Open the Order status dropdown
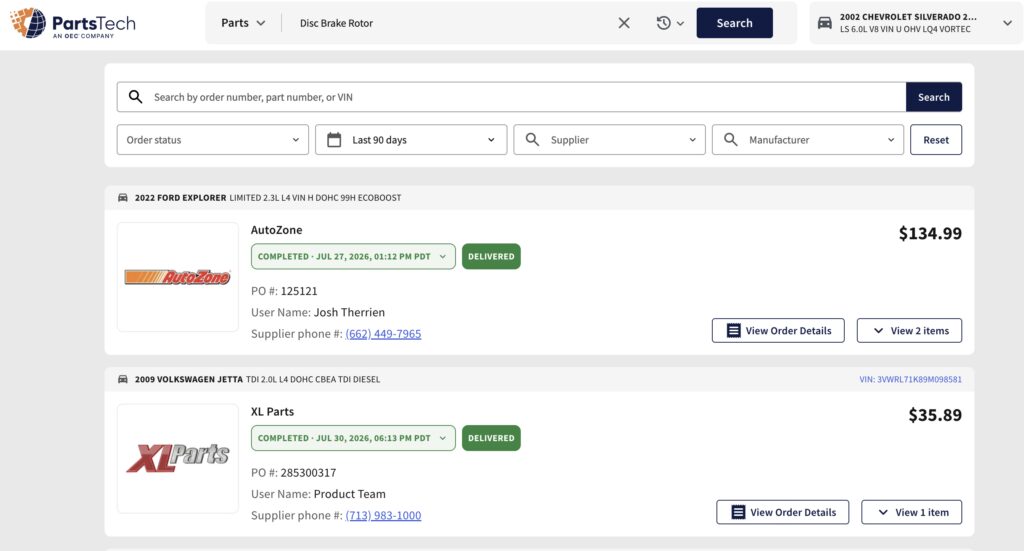 [x=213, y=140]
